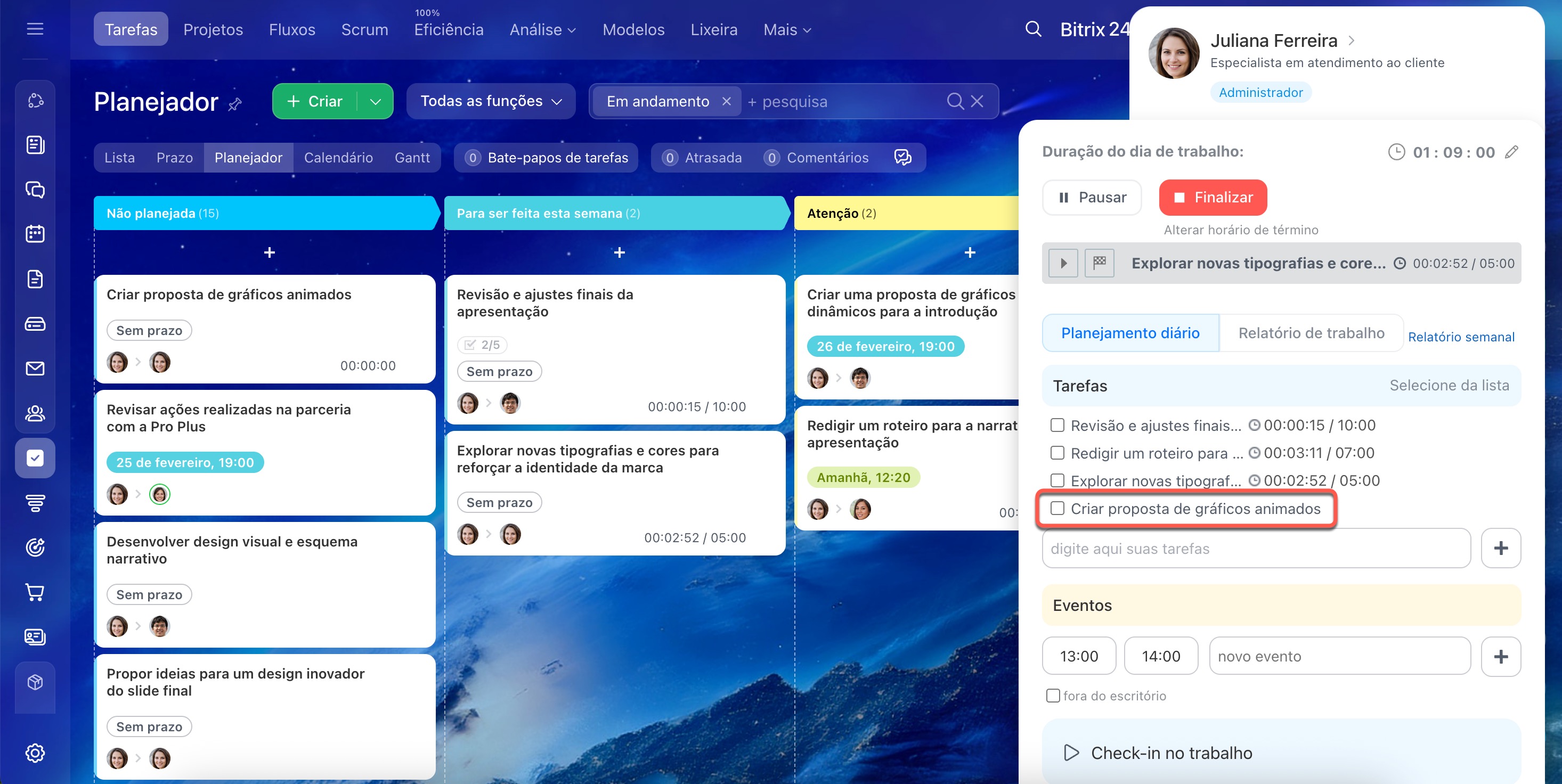The height and width of the screenshot is (784, 1562).
Task: Enable the fora do escritório checkbox
Action: pyautogui.click(x=1053, y=696)
